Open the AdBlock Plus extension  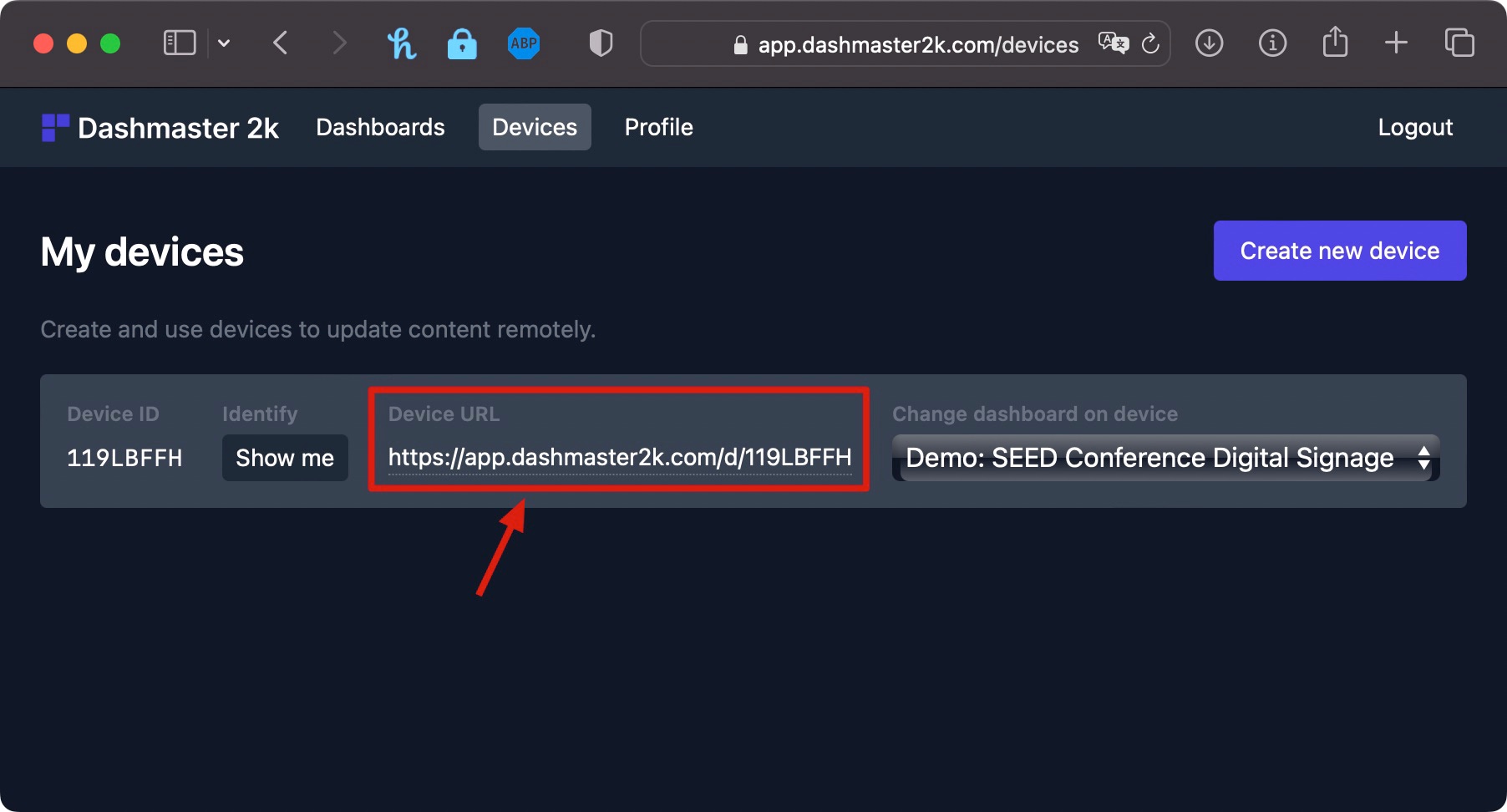523,43
